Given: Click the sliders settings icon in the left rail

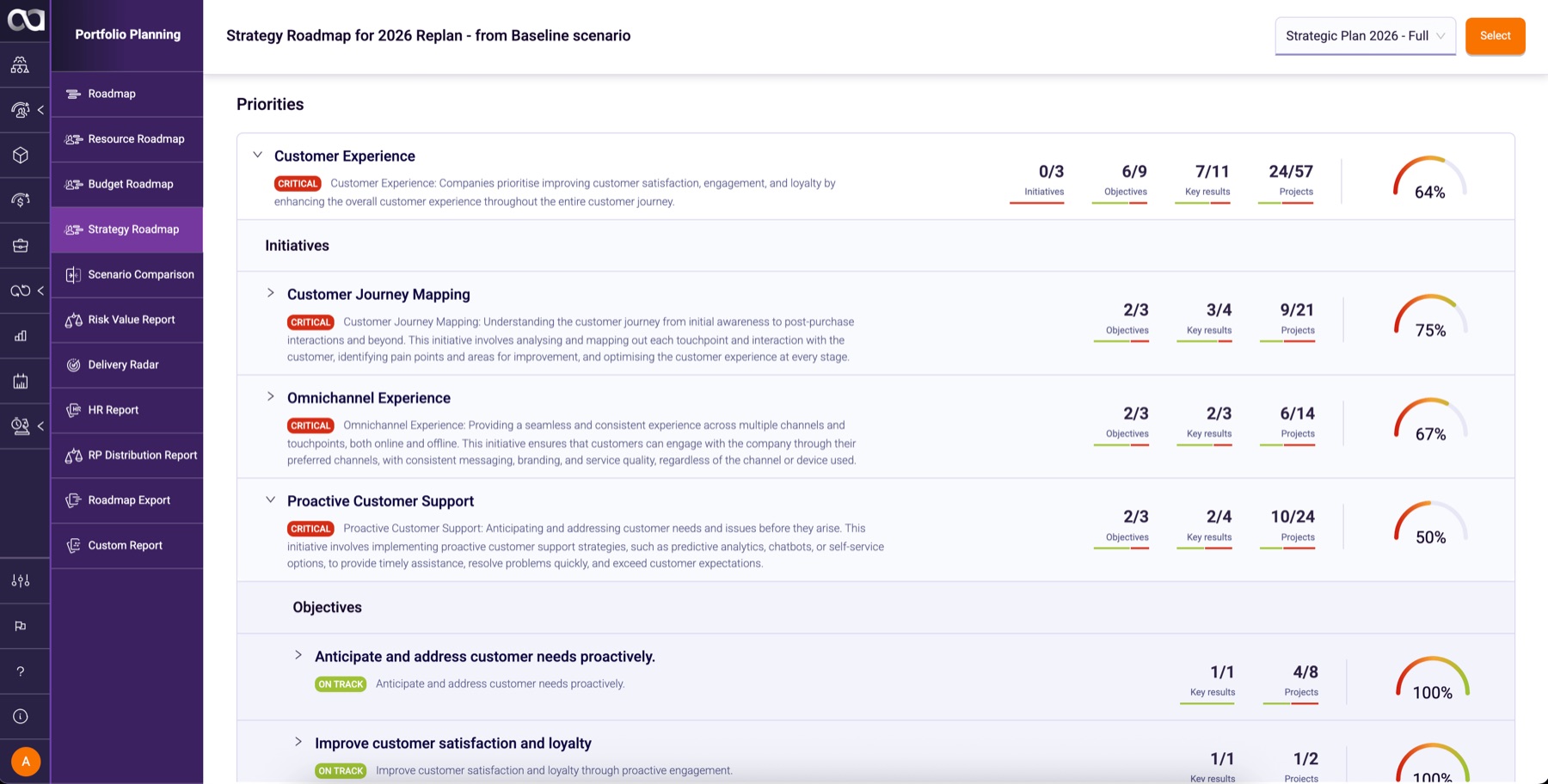Looking at the screenshot, I should click(x=20, y=580).
